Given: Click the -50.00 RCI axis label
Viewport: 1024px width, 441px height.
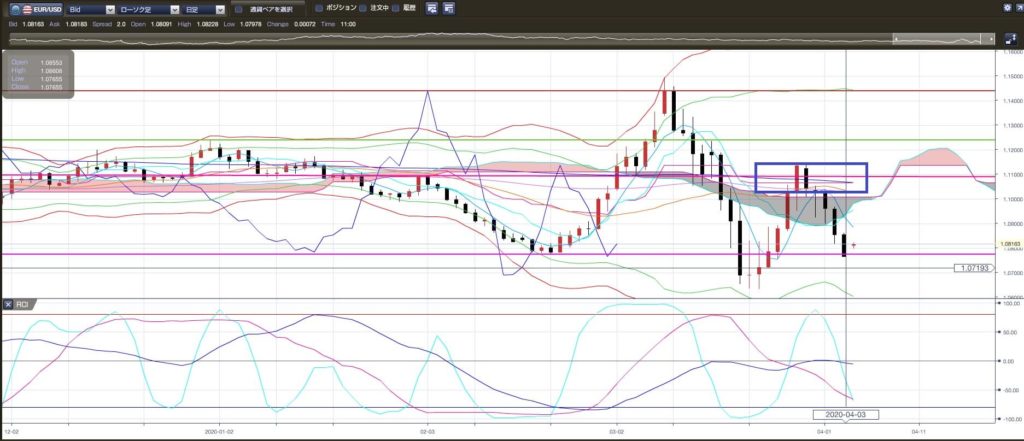Looking at the screenshot, I should [1013, 390].
